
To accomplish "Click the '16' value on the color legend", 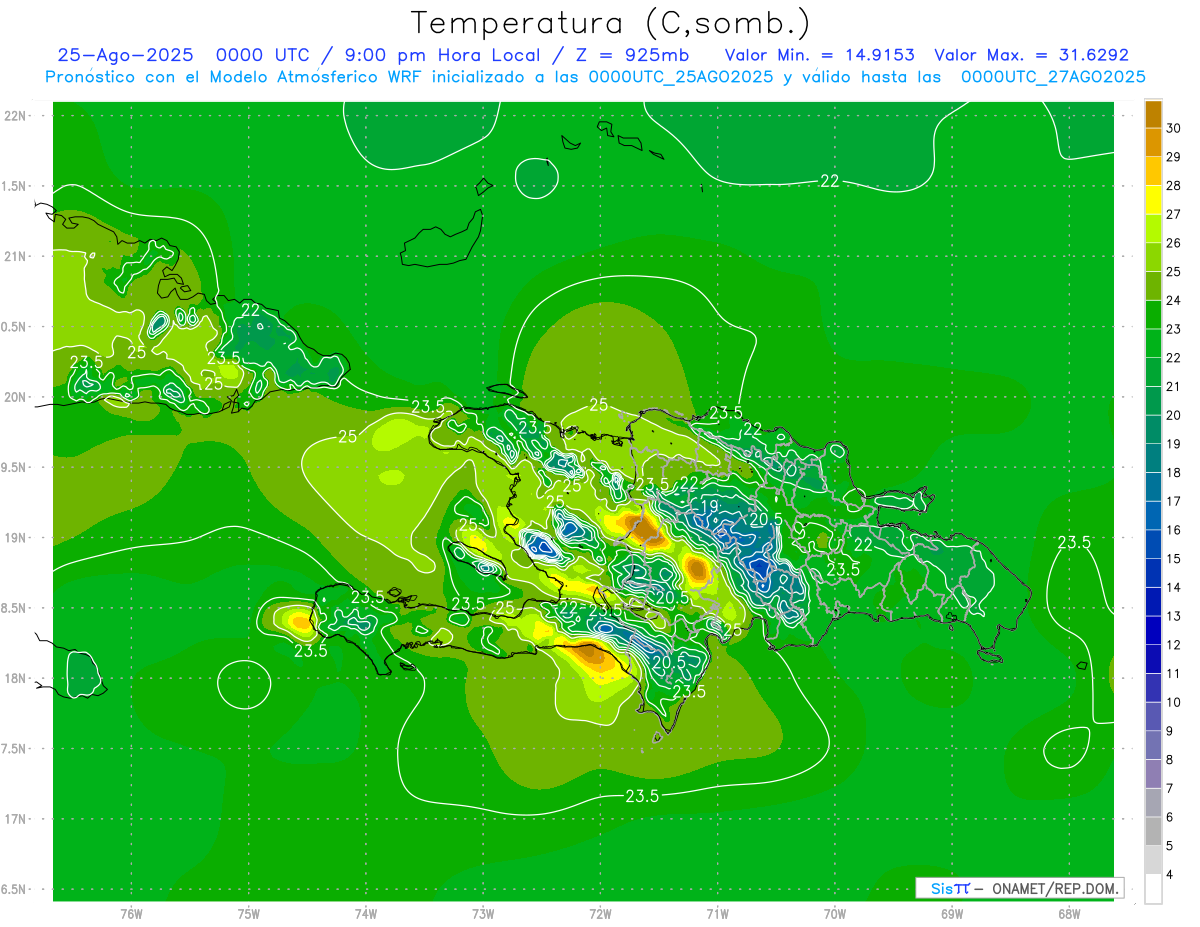I will coord(1174,530).
